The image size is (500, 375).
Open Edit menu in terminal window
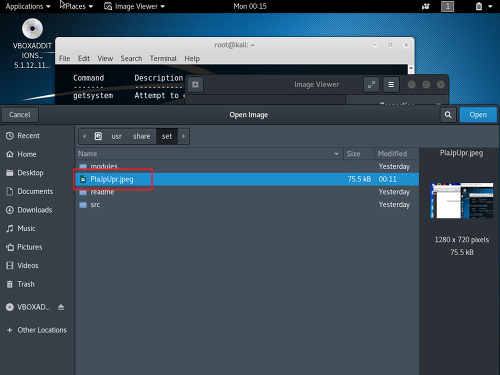click(84, 59)
